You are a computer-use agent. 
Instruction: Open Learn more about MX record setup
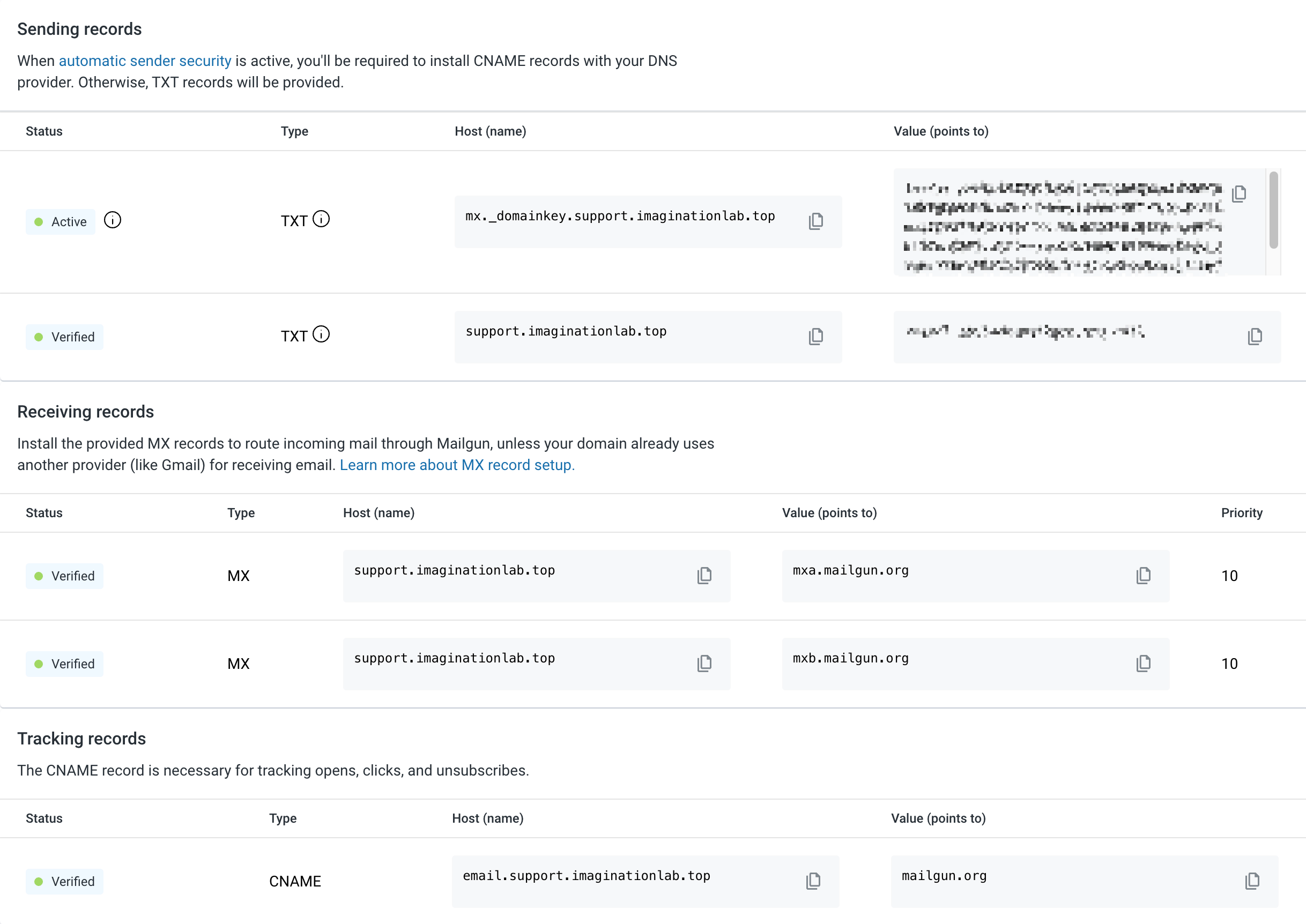point(456,465)
